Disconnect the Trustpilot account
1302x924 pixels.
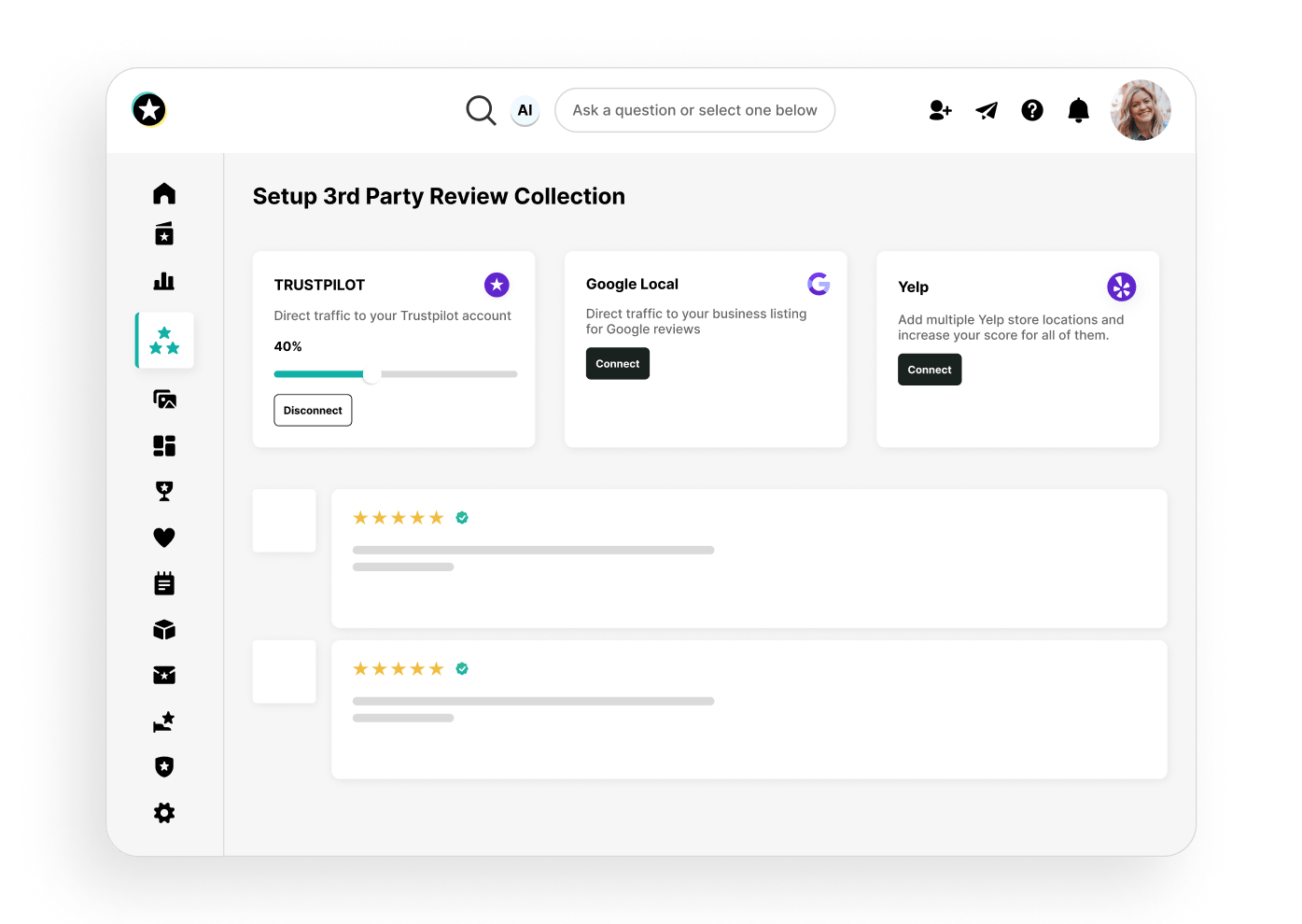click(x=313, y=411)
